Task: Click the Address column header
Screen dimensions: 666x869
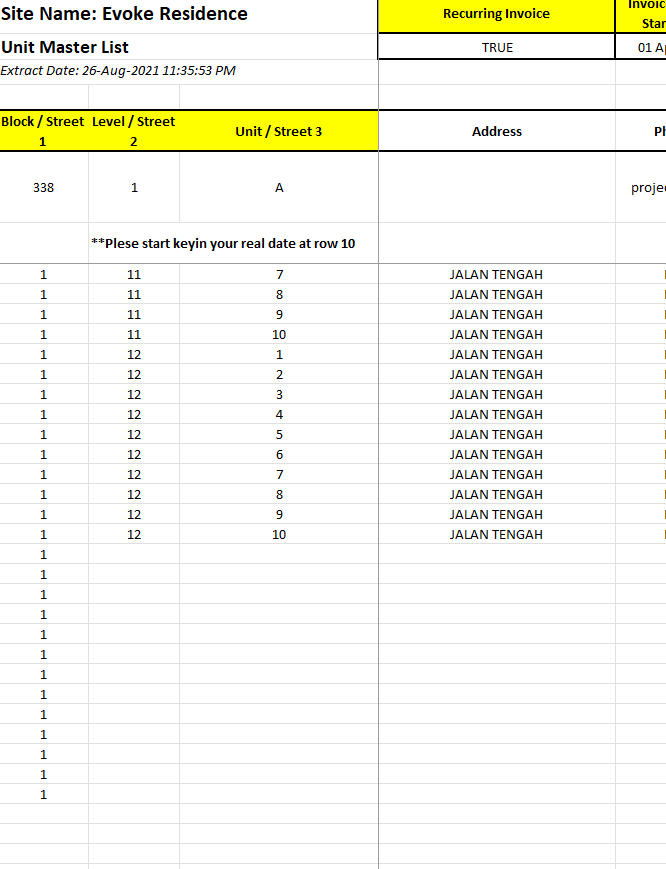Action: pyautogui.click(x=496, y=131)
